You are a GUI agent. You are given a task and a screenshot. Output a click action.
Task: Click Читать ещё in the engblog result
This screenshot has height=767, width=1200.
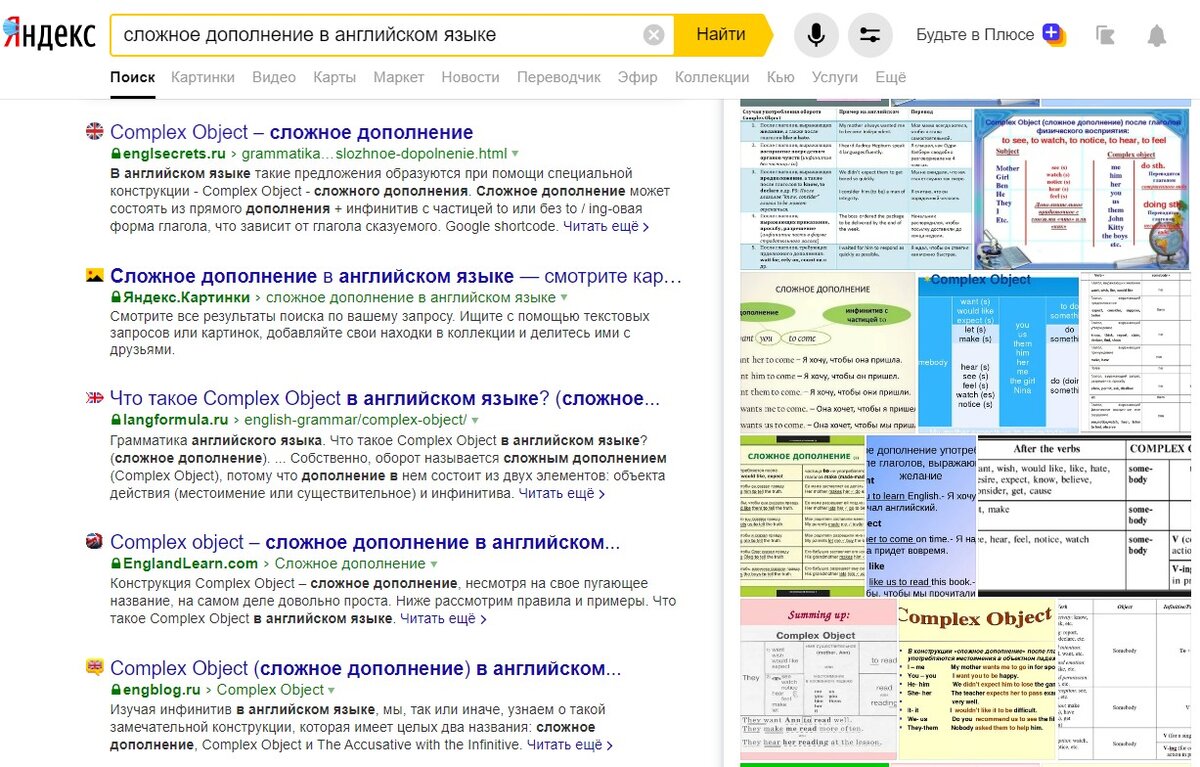click(569, 744)
